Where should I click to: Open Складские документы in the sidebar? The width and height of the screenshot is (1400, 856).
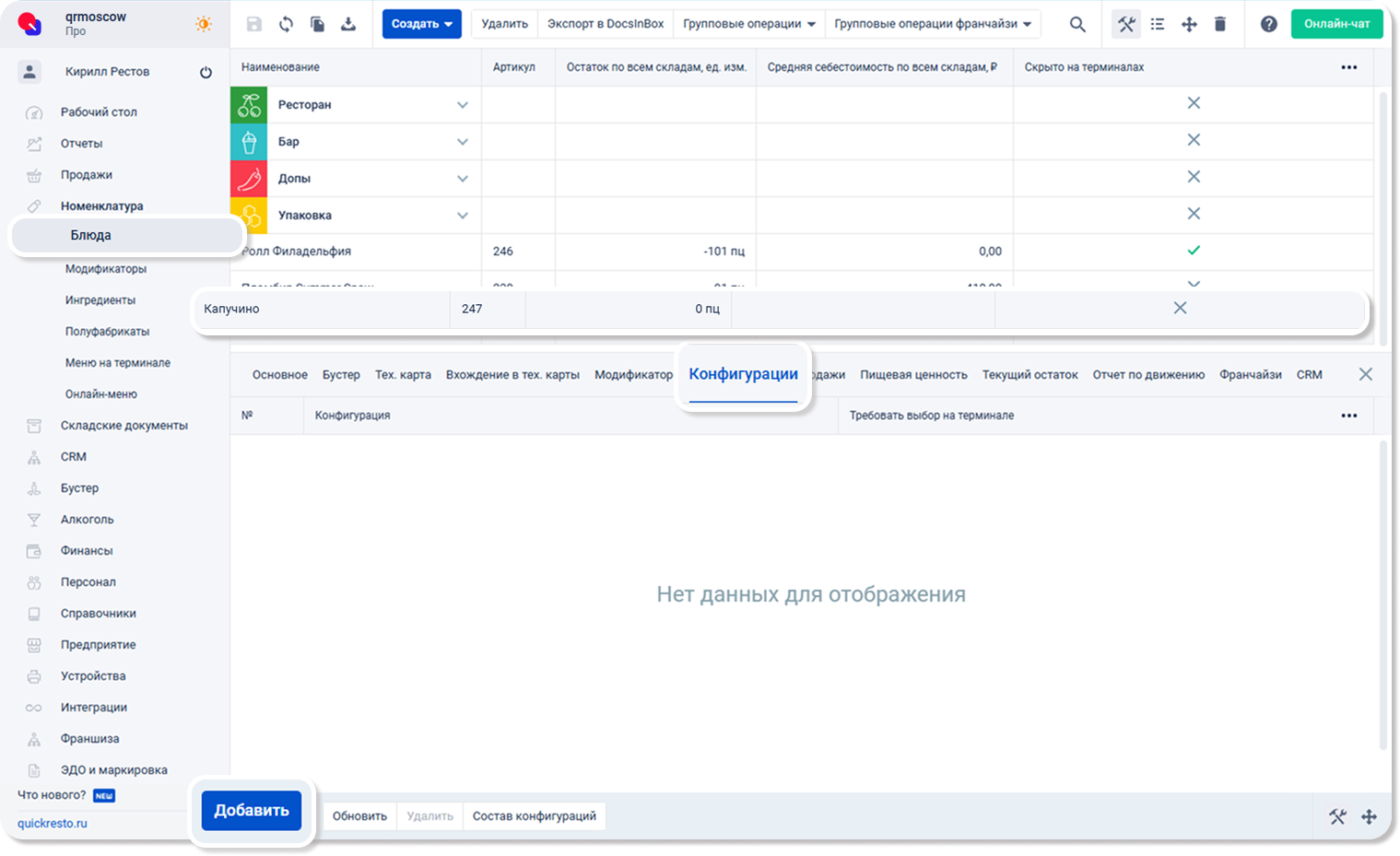[x=124, y=426]
